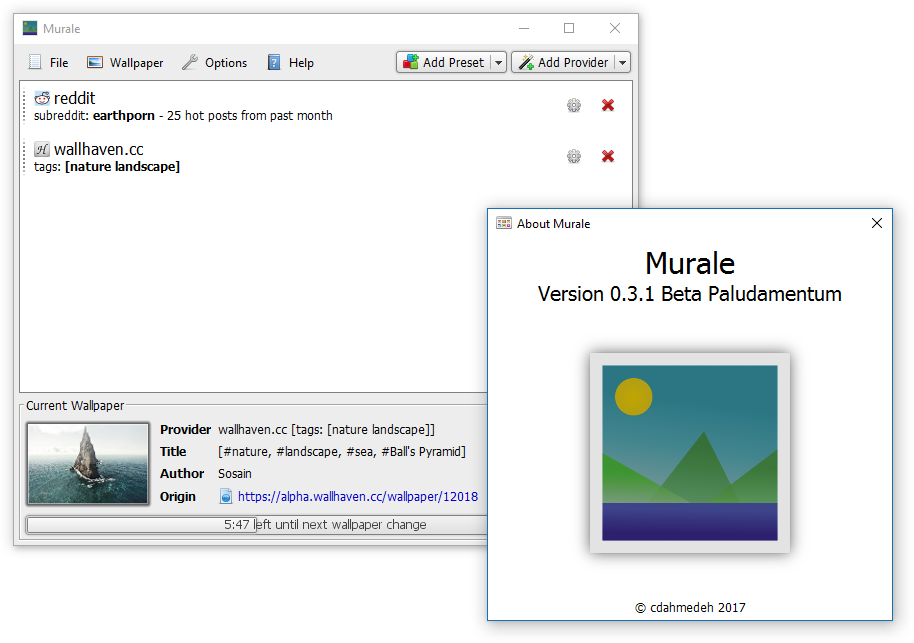914x643 pixels.
Task: Click the wallpaper change countdown progress bar
Action: pyautogui.click(x=256, y=525)
